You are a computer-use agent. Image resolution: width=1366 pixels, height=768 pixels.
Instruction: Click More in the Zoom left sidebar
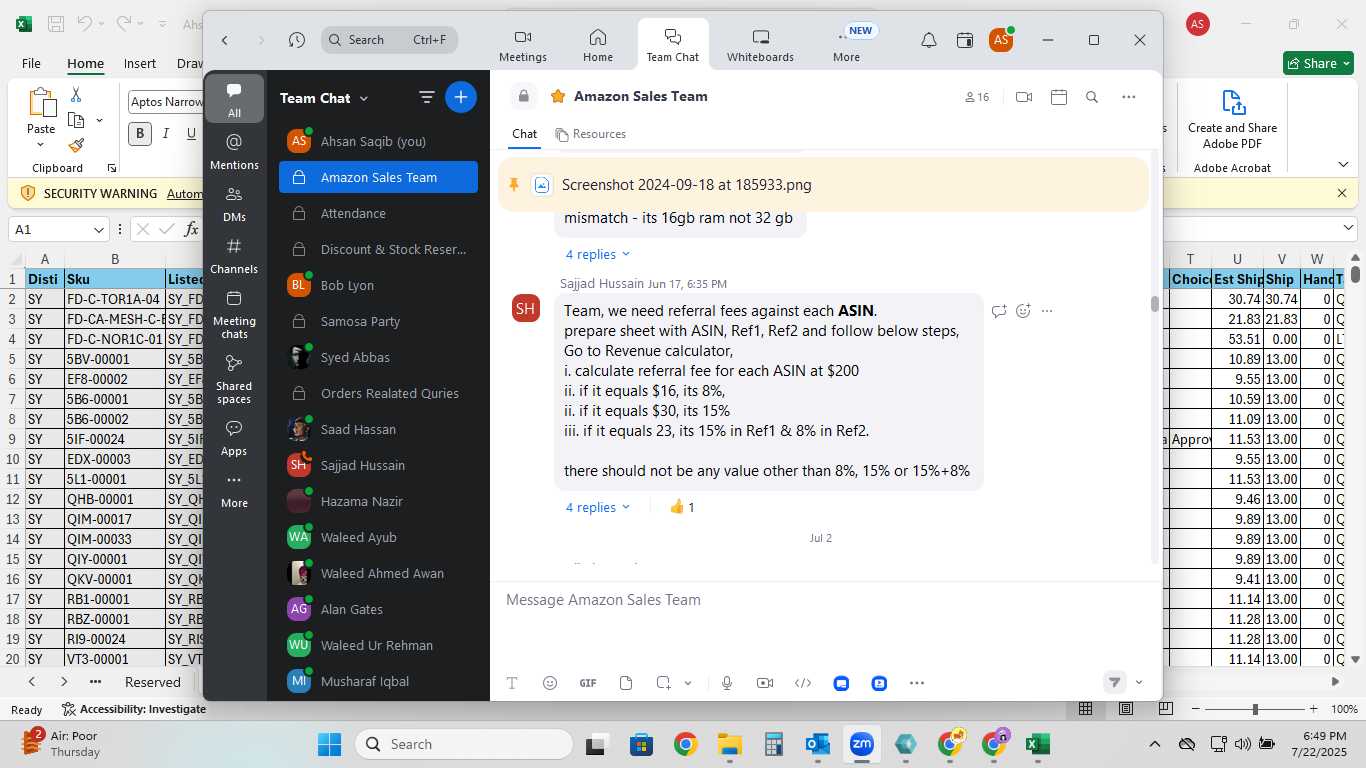click(234, 491)
